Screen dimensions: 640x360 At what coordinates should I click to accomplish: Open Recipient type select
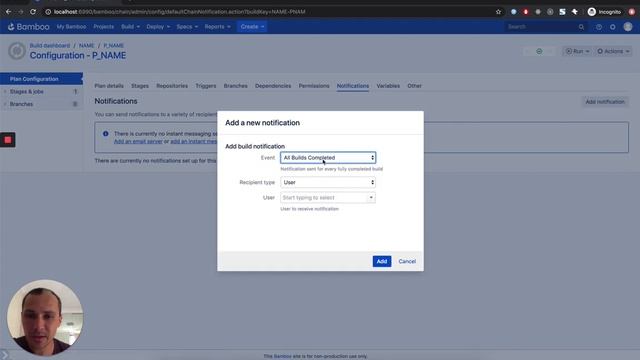click(x=328, y=182)
